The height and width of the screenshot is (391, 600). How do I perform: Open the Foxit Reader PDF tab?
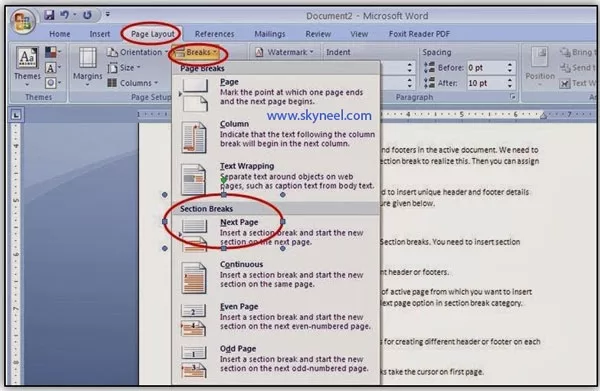click(419, 34)
